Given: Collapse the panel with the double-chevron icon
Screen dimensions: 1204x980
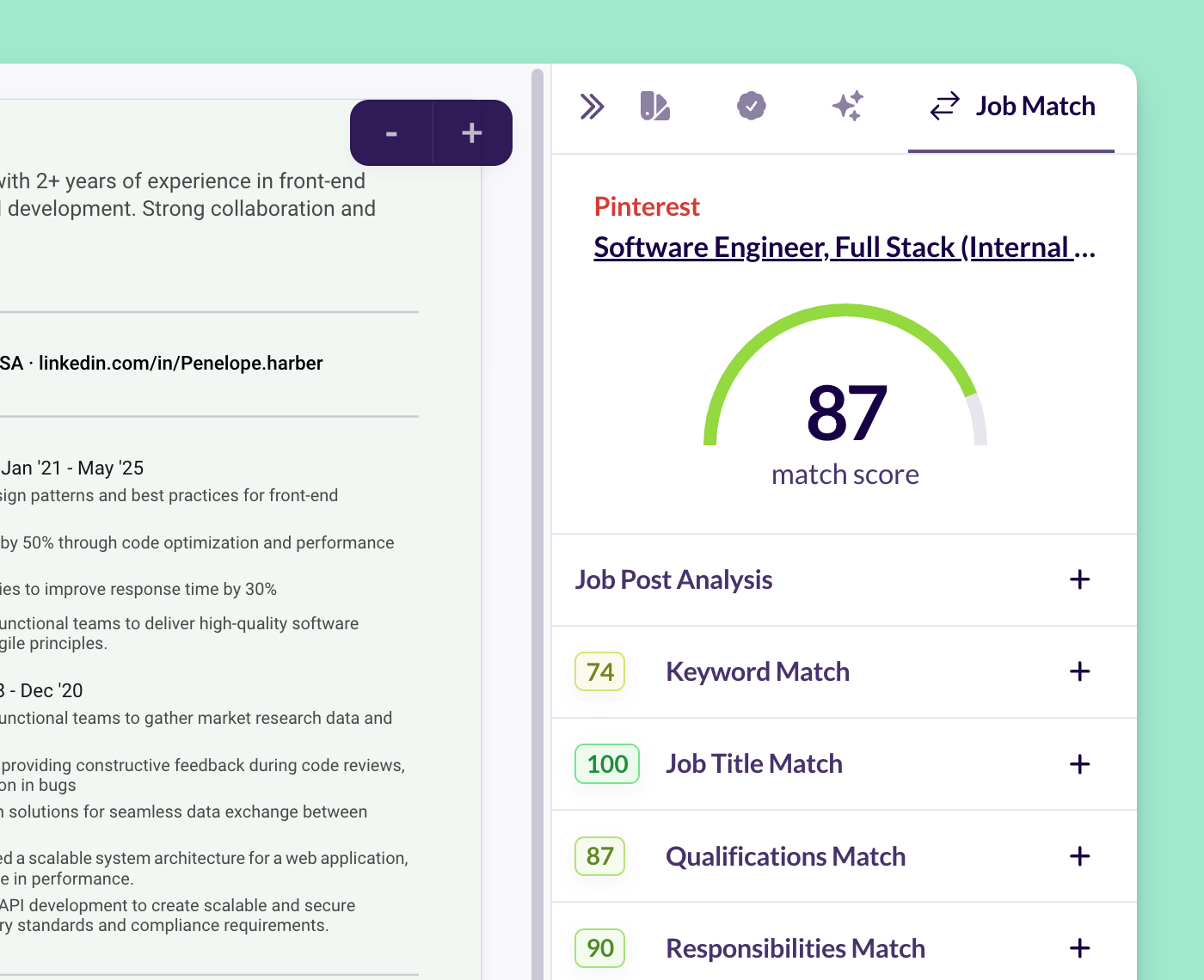Looking at the screenshot, I should [x=593, y=106].
